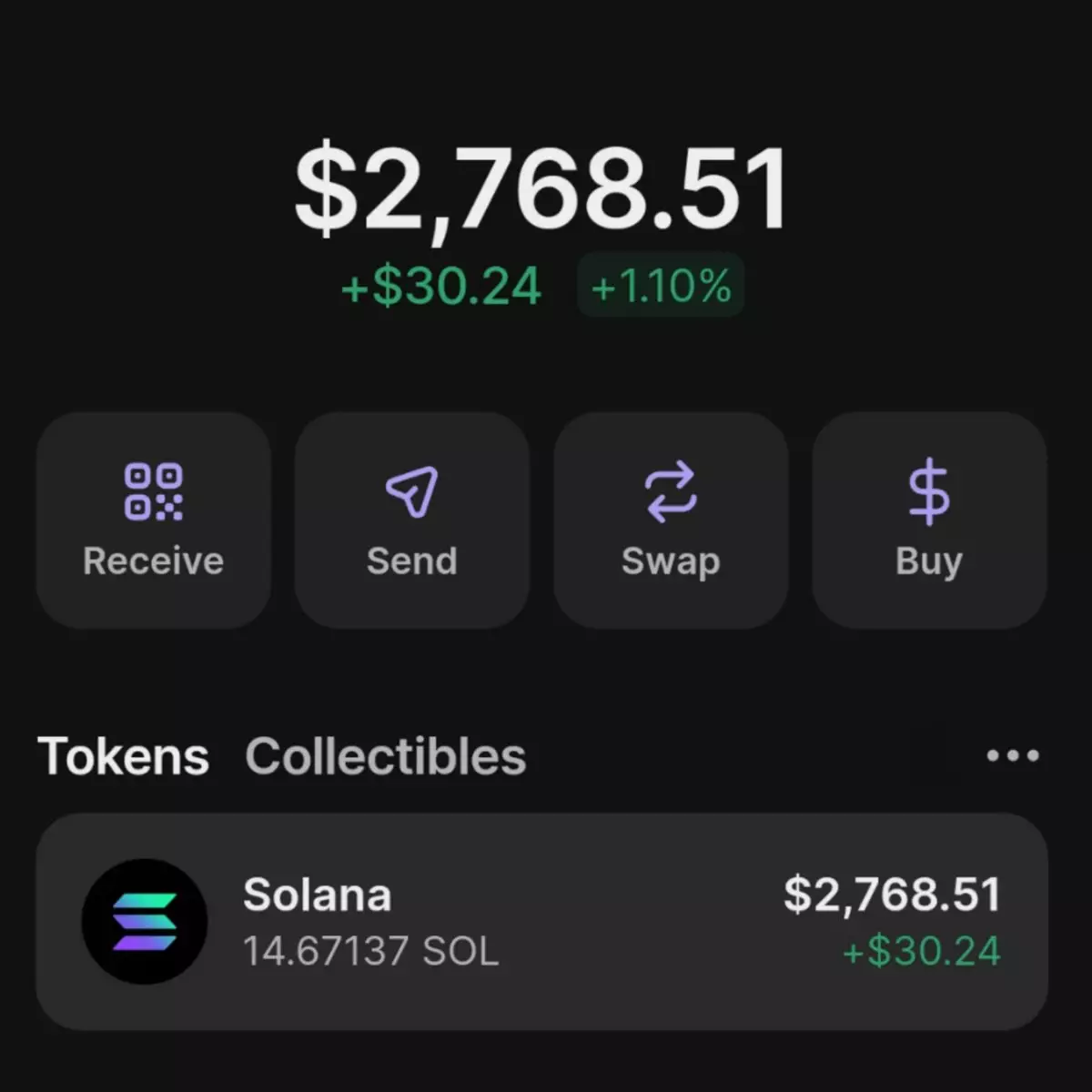Select the Tokens tab
The width and height of the screenshot is (1092, 1092).
123,756
